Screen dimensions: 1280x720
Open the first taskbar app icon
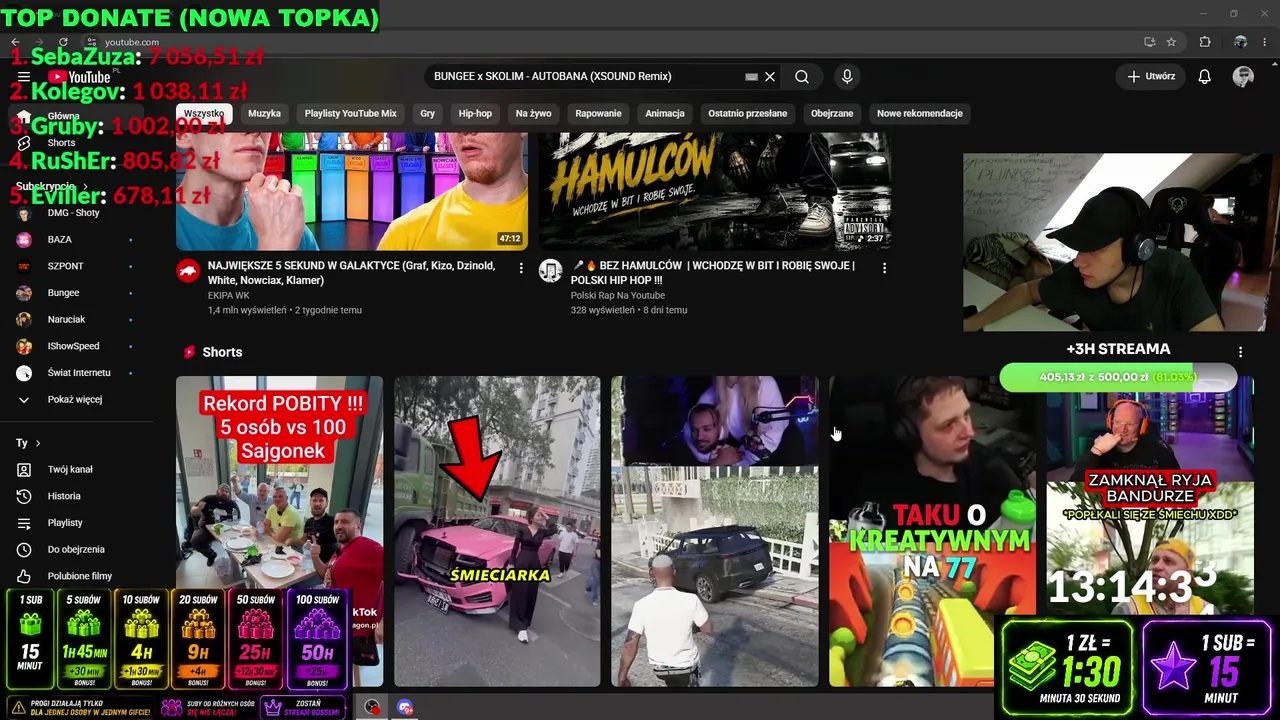(372, 707)
